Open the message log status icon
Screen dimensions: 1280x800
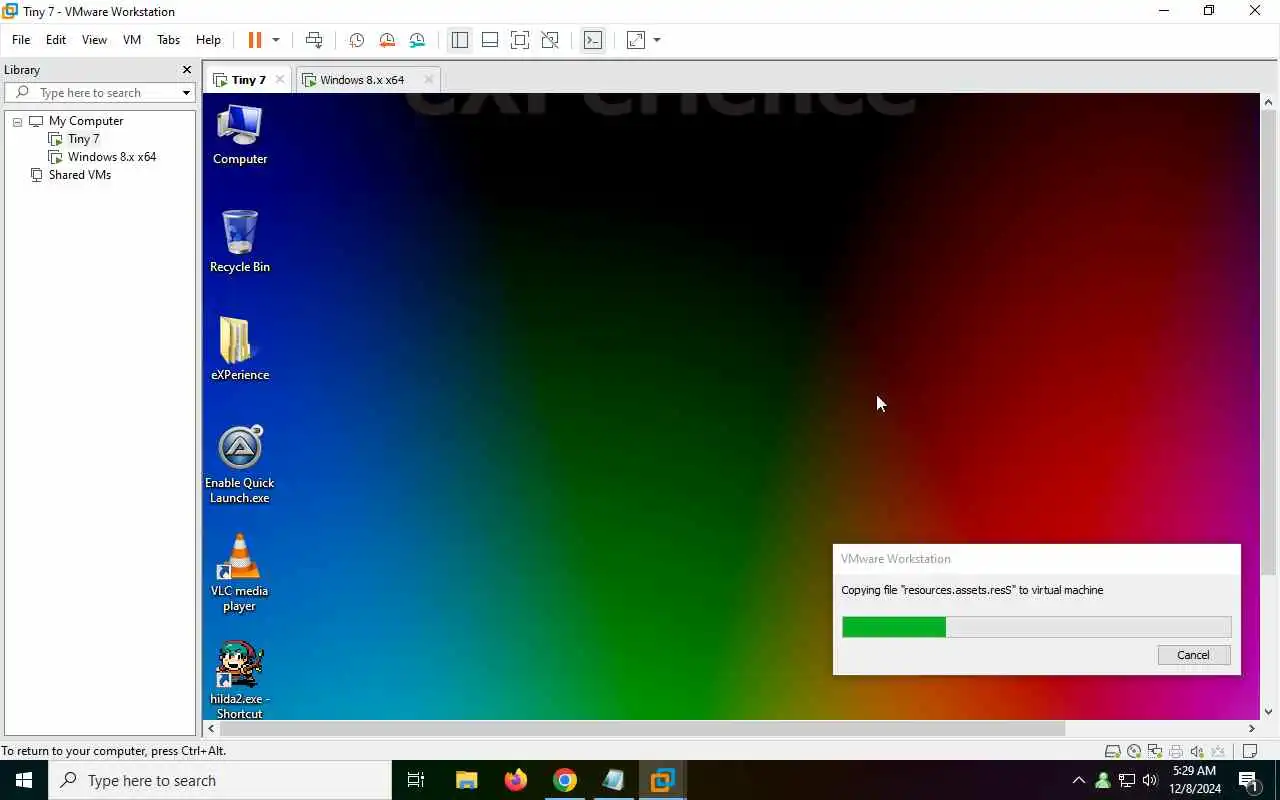point(1250,751)
